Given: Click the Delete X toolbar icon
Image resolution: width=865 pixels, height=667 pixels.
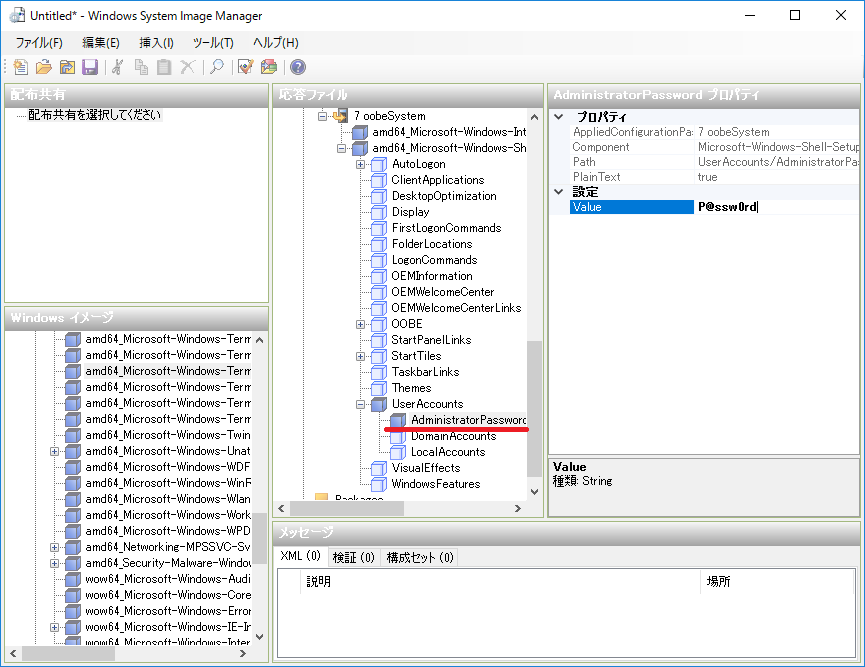Looking at the screenshot, I should [x=188, y=67].
